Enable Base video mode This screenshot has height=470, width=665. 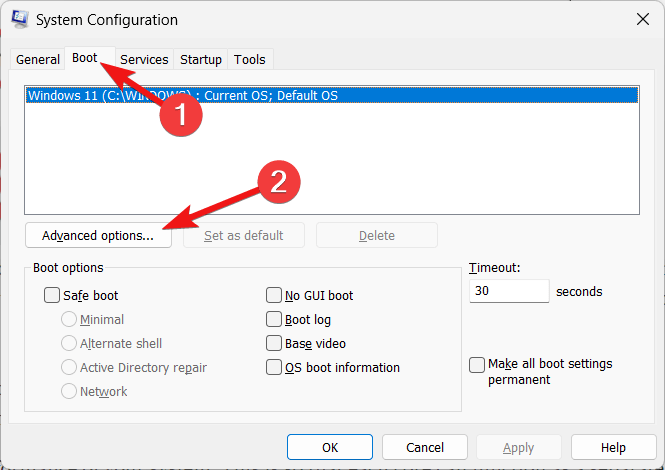(x=274, y=344)
